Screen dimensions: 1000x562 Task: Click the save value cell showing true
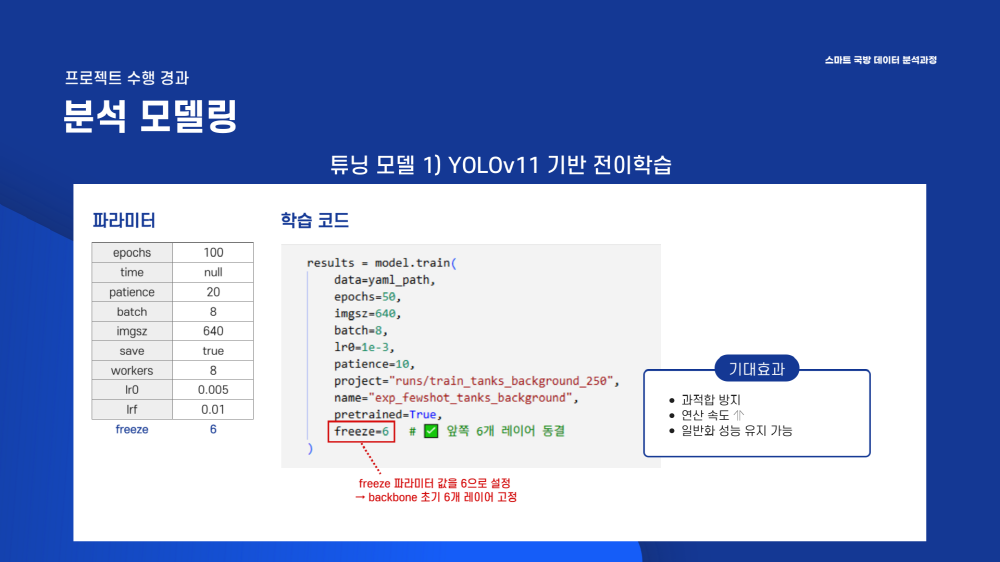tap(213, 351)
